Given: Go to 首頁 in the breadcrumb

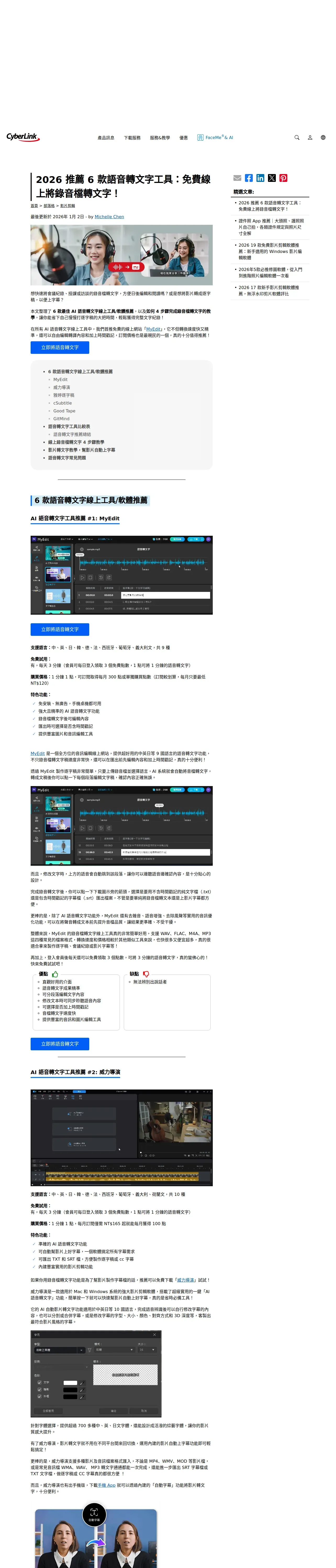Looking at the screenshot, I should [34, 206].
